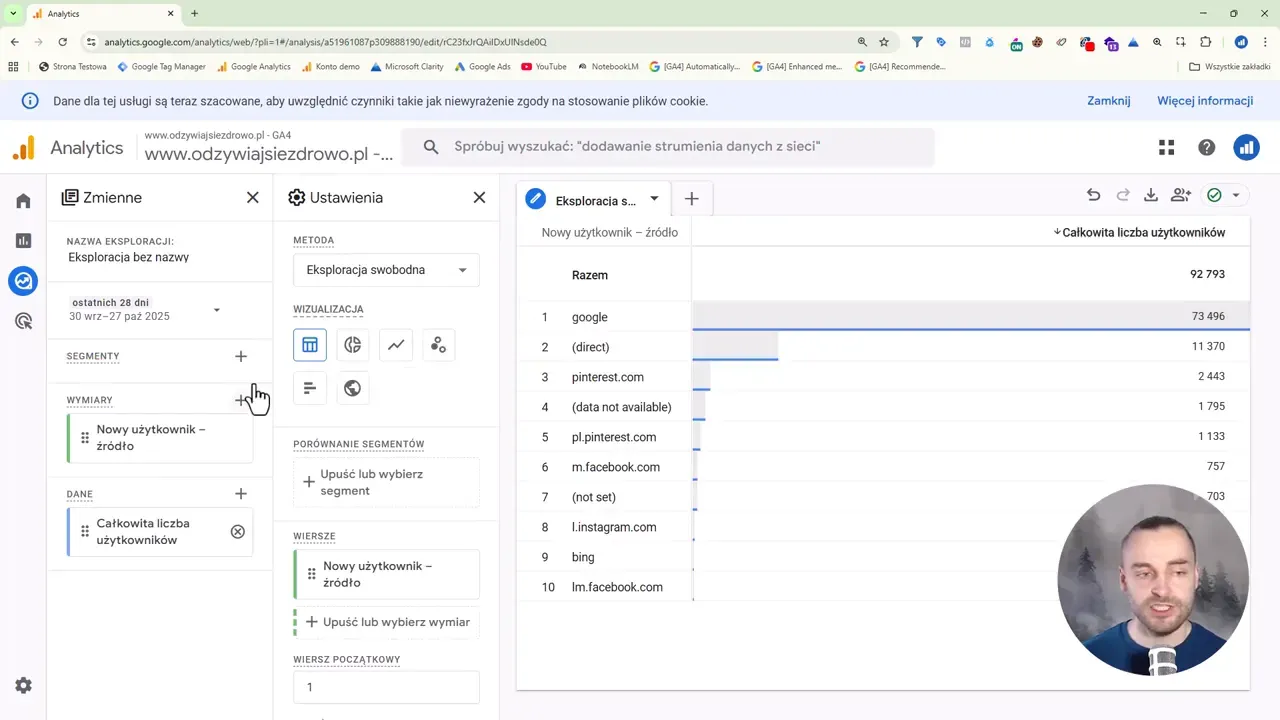Click the m.facebook.com row
This screenshot has height=720, width=1280.
tap(883, 467)
